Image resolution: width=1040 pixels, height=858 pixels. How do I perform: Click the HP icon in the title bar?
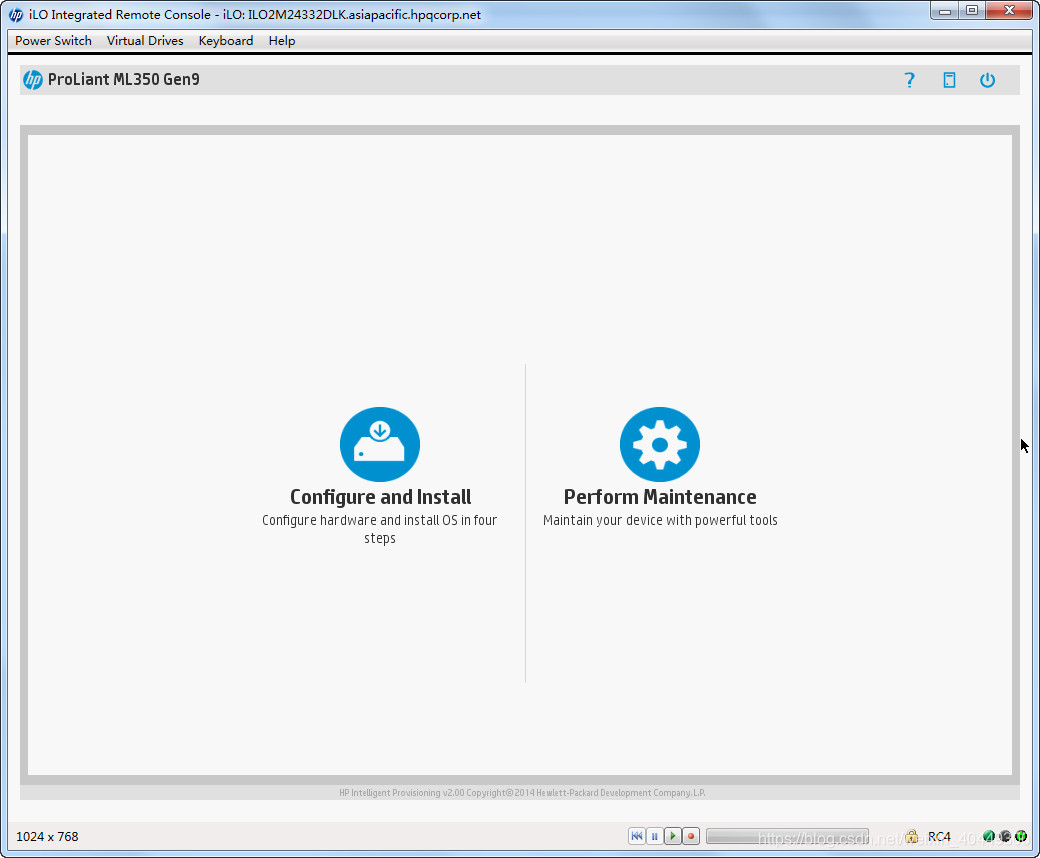point(15,15)
